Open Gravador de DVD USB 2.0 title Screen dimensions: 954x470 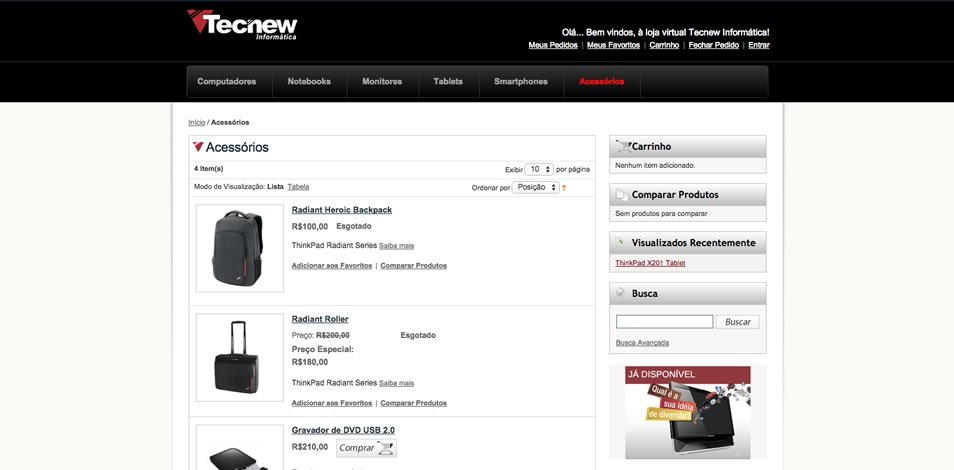(343, 430)
